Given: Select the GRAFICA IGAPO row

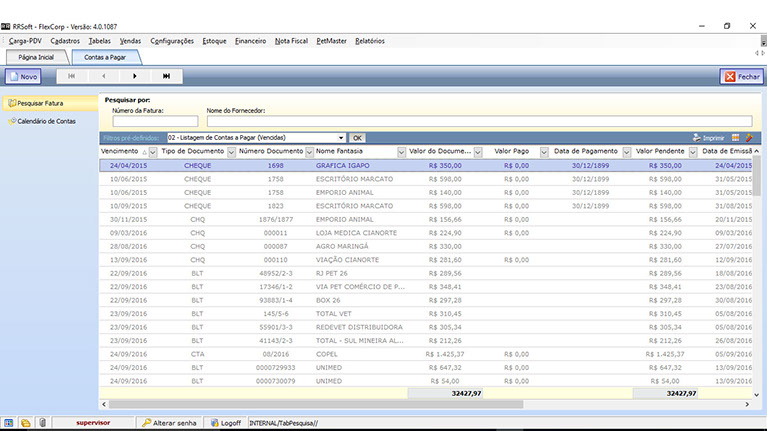Looking at the screenshot, I should point(427,165).
